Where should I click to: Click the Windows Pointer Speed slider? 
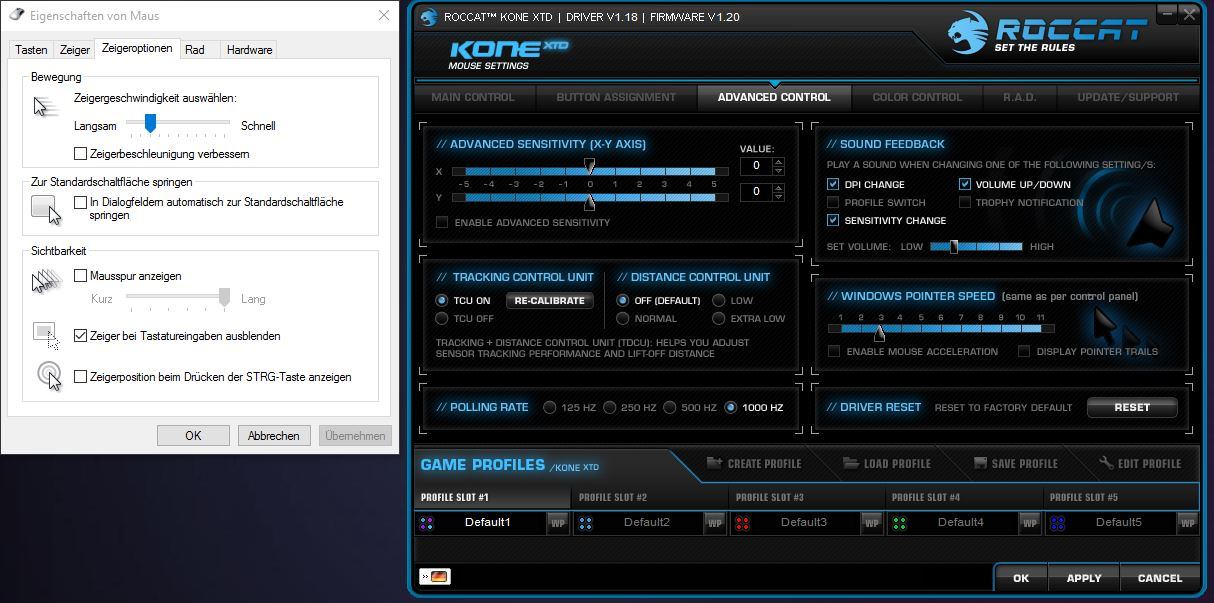(x=942, y=328)
